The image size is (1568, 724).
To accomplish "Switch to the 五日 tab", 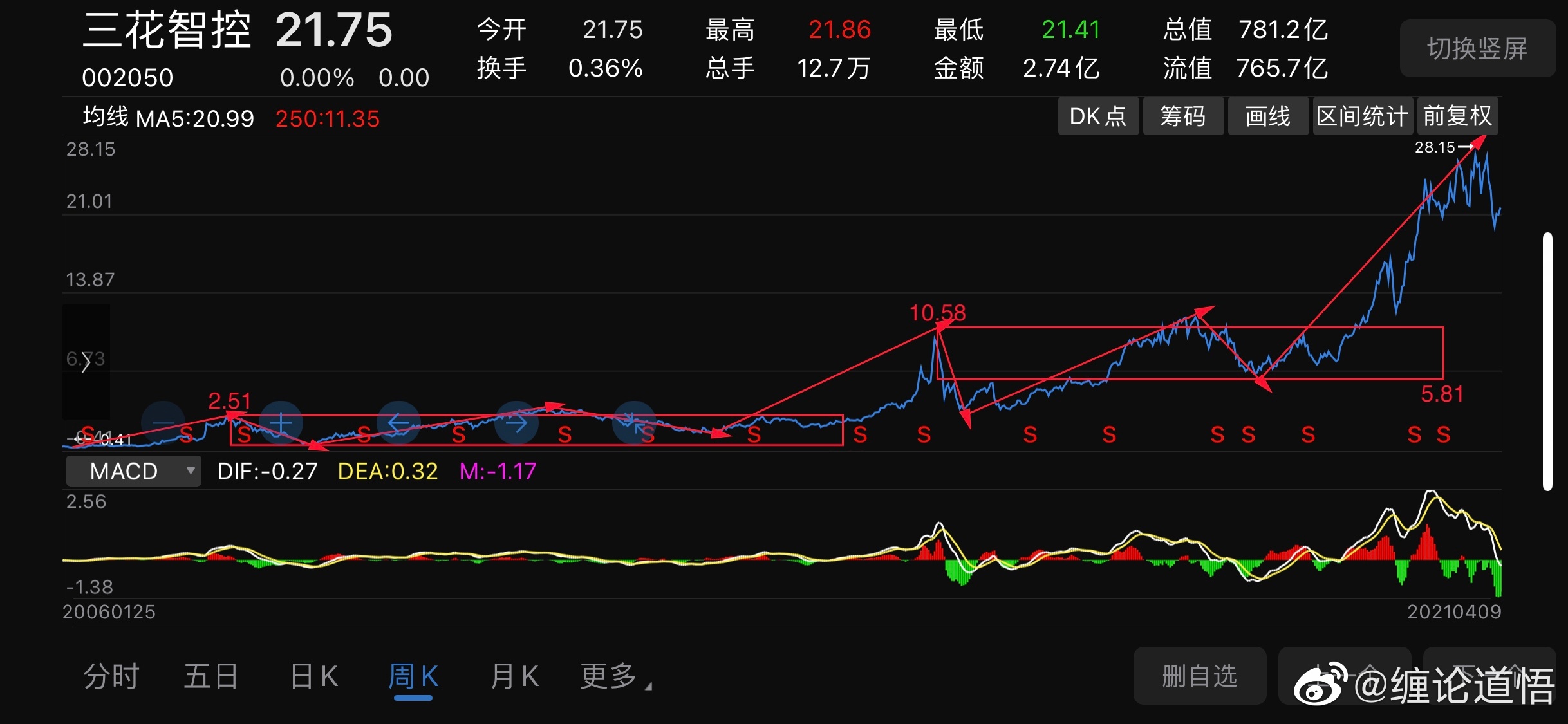I will (x=211, y=676).
